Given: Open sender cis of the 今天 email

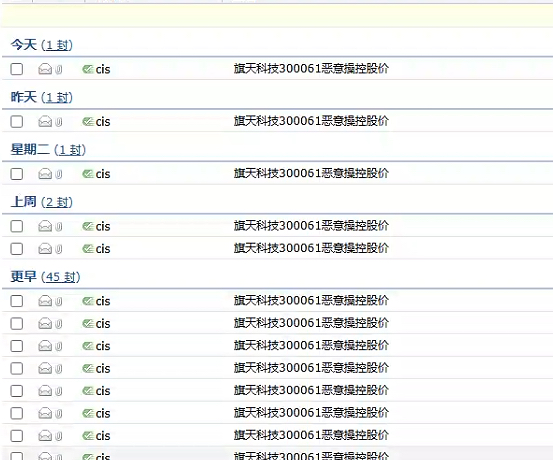Looking at the screenshot, I should (103, 69).
